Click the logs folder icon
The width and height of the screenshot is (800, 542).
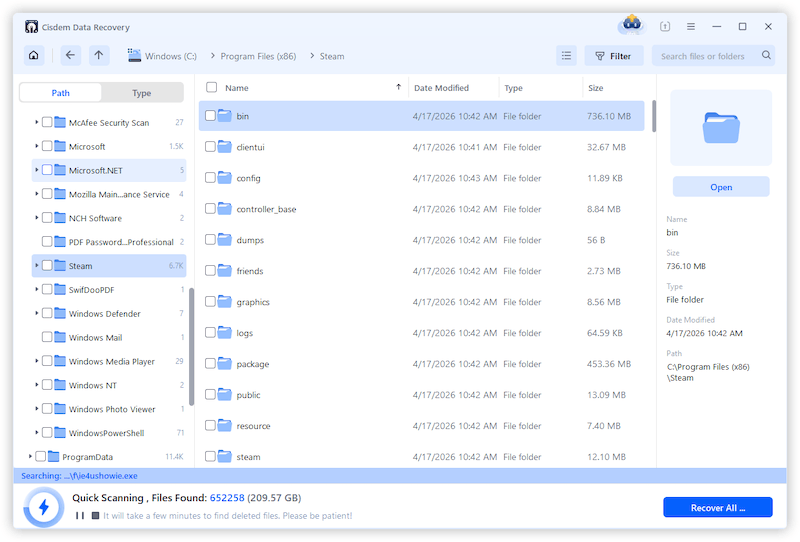[224, 332]
